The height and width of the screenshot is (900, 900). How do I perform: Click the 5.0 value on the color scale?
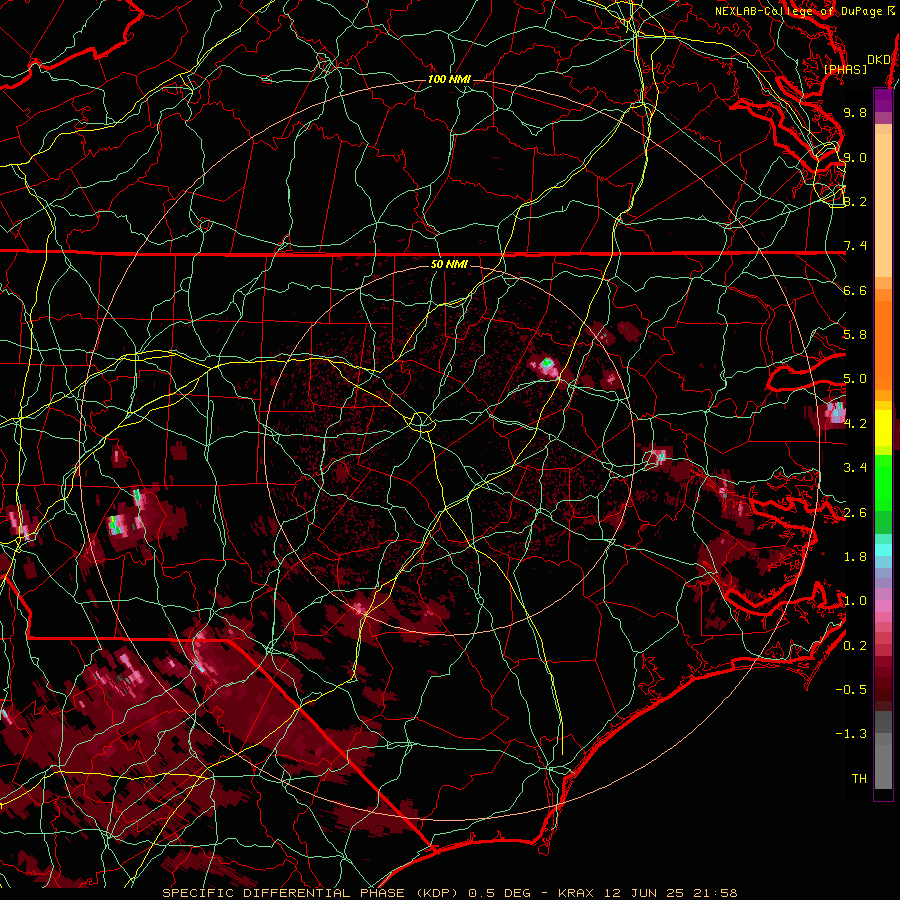point(855,379)
